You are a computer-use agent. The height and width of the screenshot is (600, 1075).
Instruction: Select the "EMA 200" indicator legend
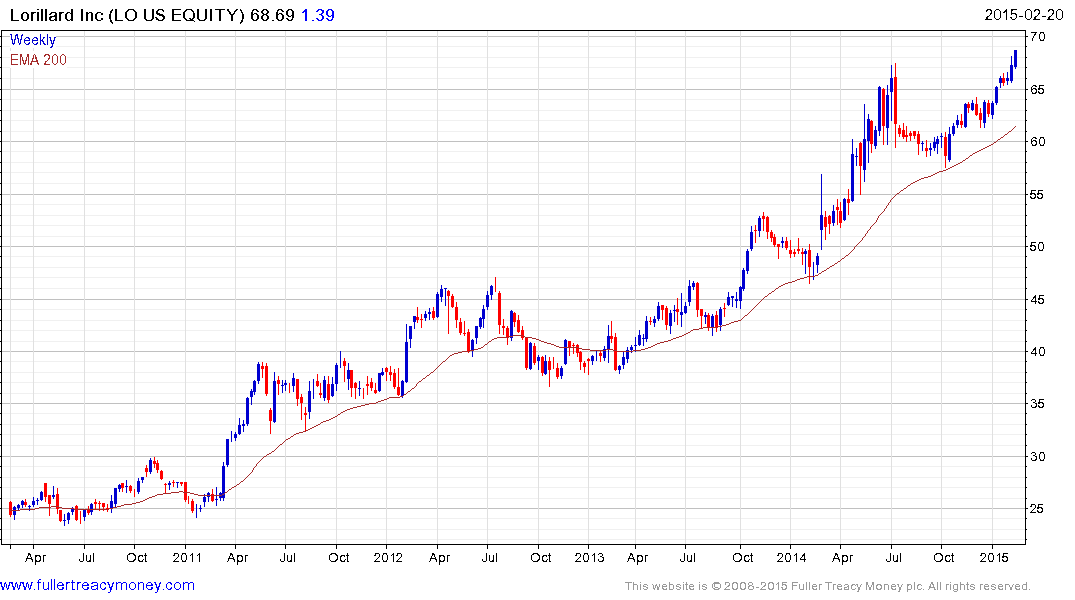point(39,59)
